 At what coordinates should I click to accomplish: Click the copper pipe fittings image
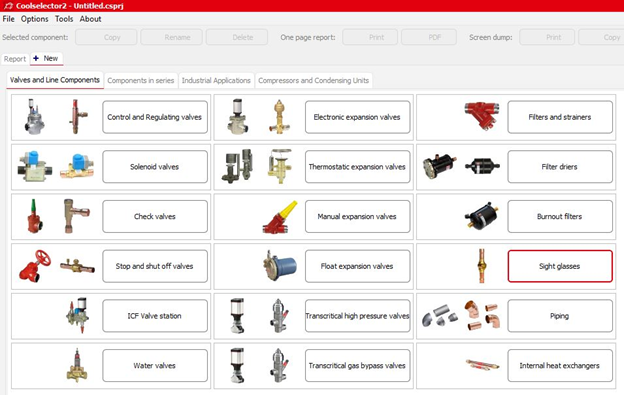click(x=482, y=315)
